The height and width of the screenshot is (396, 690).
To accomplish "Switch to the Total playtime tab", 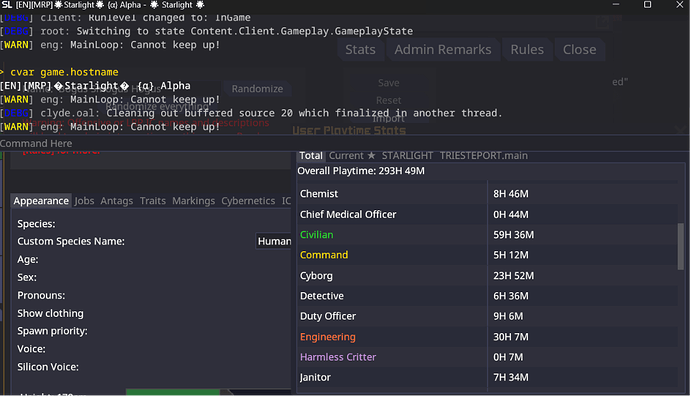I will pyautogui.click(x=311, y=156).
